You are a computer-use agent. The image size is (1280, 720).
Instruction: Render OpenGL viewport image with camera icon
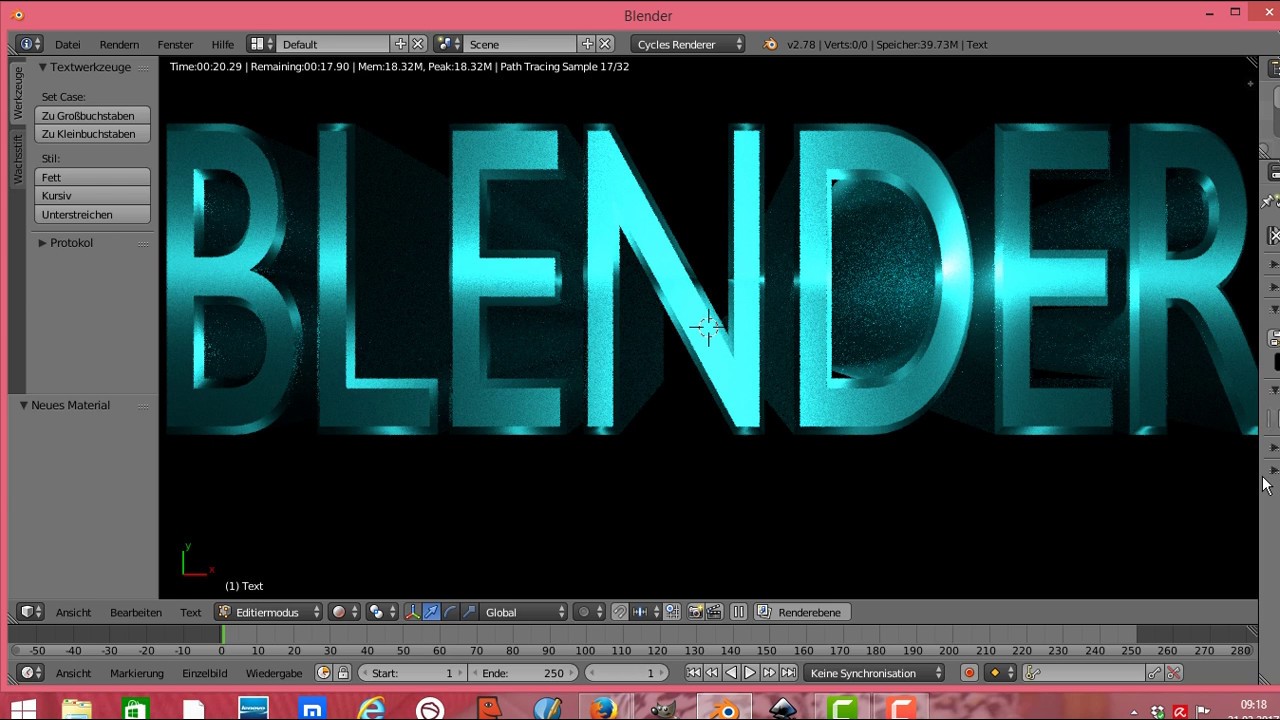tap(695, 612)
